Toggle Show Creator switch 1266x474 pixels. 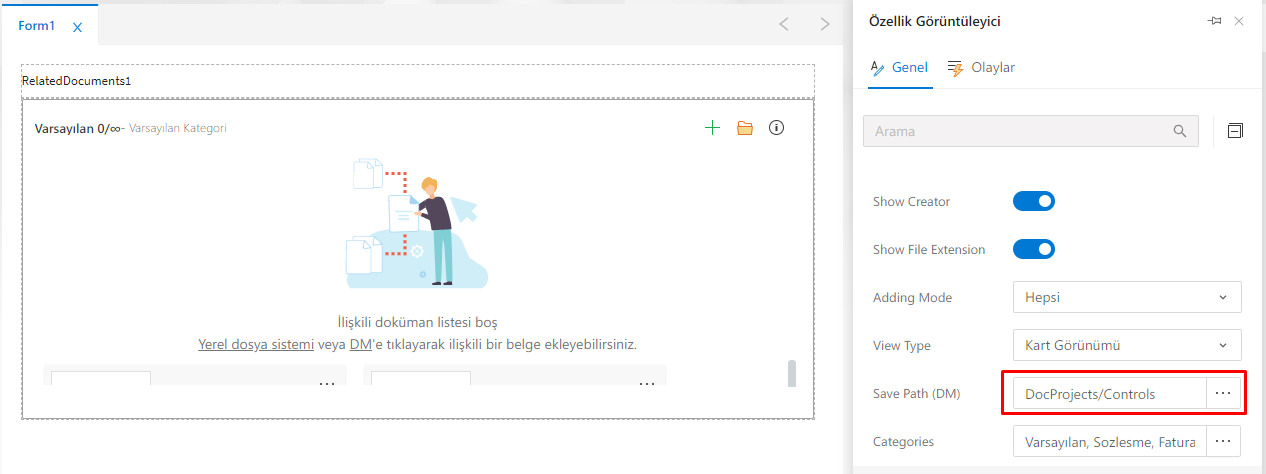(x=1034, y=201)
